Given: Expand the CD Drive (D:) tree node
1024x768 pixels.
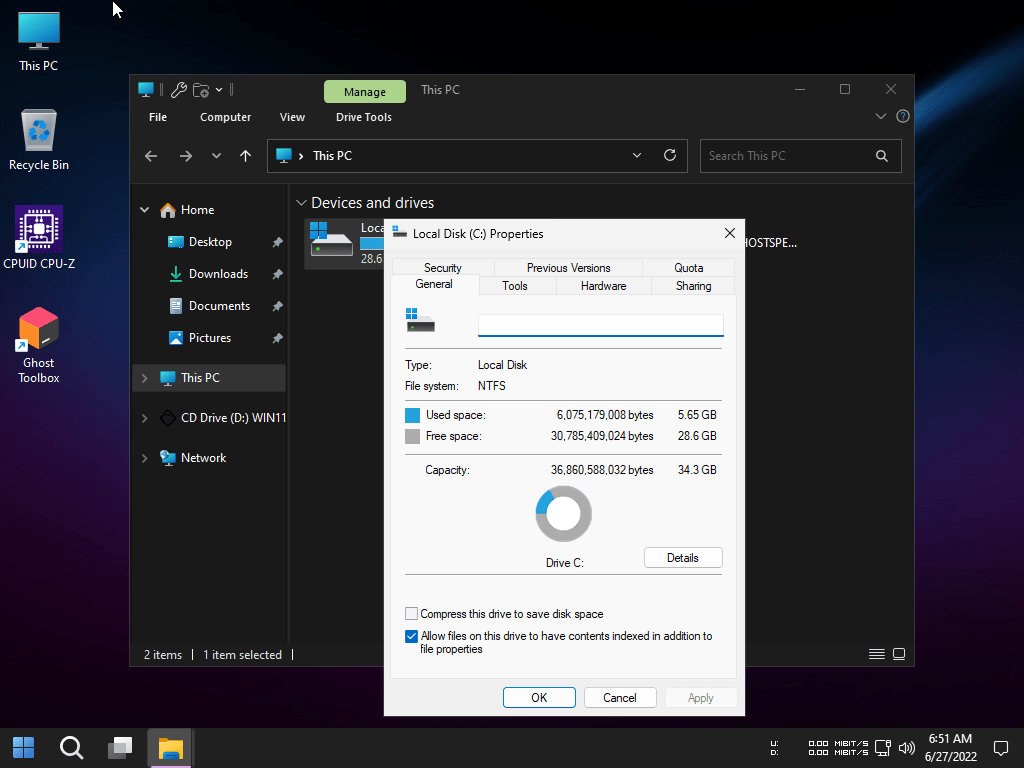Looking at the screenshot, I should 145,418.
